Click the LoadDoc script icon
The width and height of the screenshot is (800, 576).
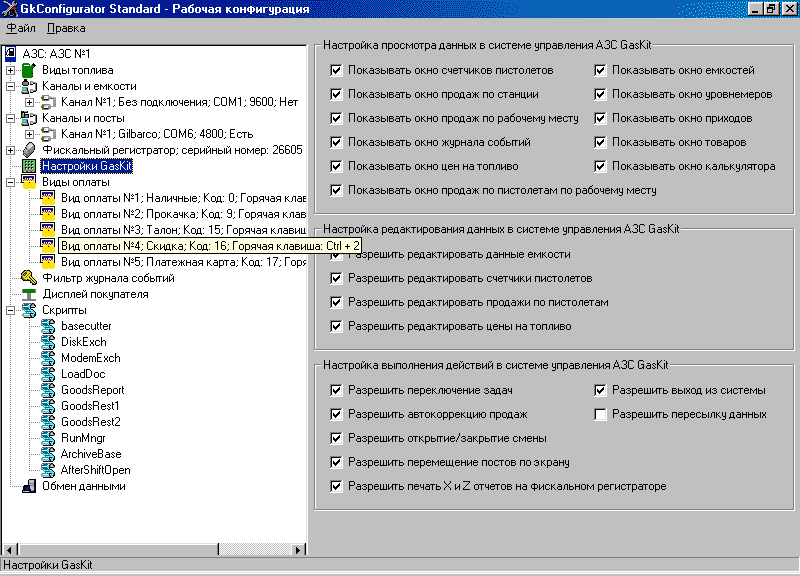(x=48, y=374)
